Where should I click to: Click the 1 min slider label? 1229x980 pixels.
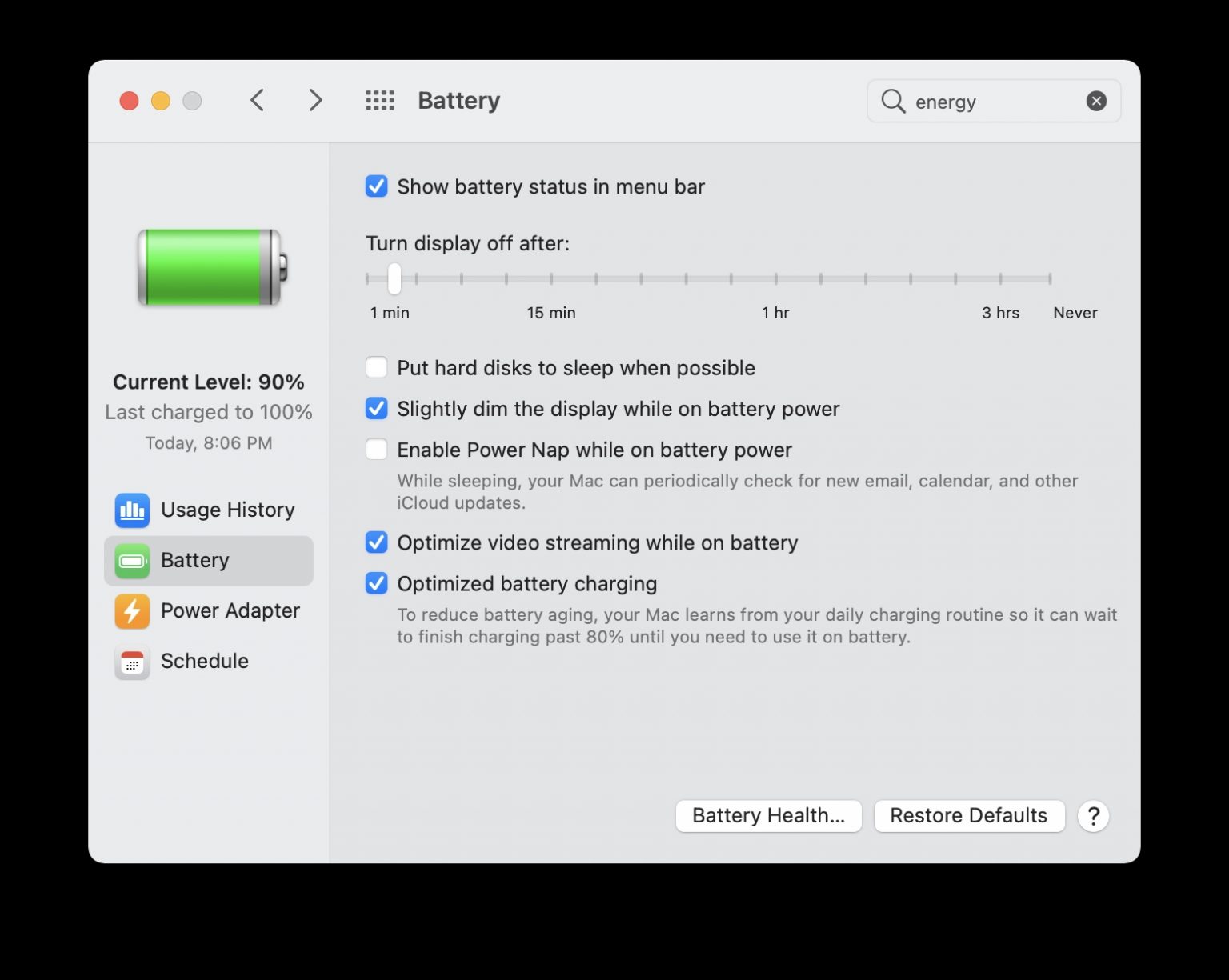390,313
